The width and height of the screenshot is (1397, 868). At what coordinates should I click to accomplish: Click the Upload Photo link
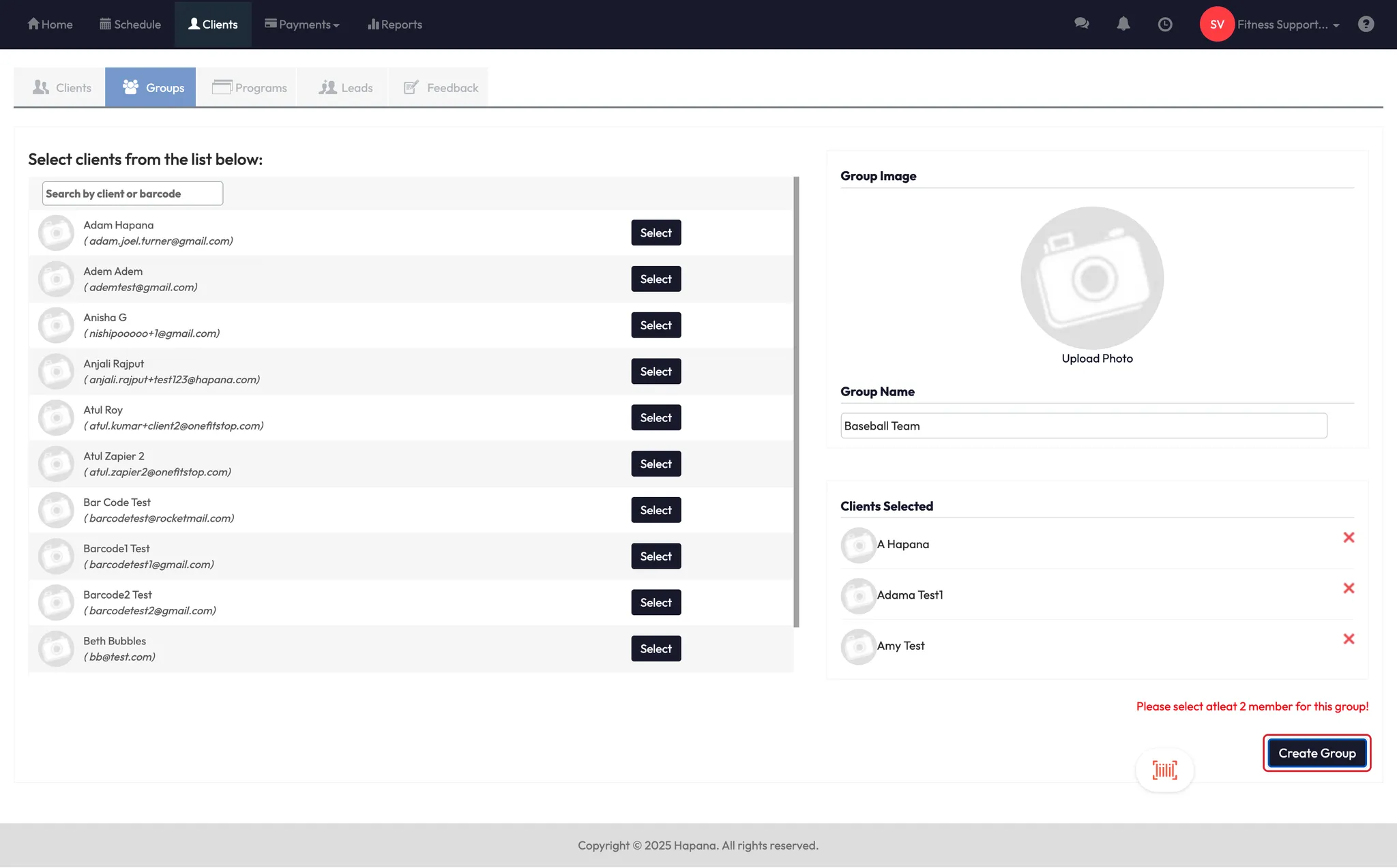click(x=1097, y=359)
